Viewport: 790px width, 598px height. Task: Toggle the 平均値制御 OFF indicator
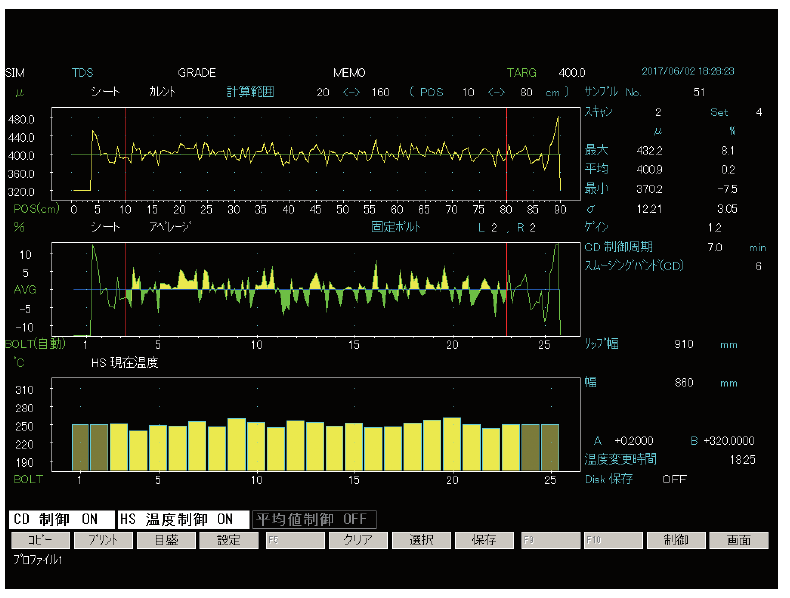314,519
